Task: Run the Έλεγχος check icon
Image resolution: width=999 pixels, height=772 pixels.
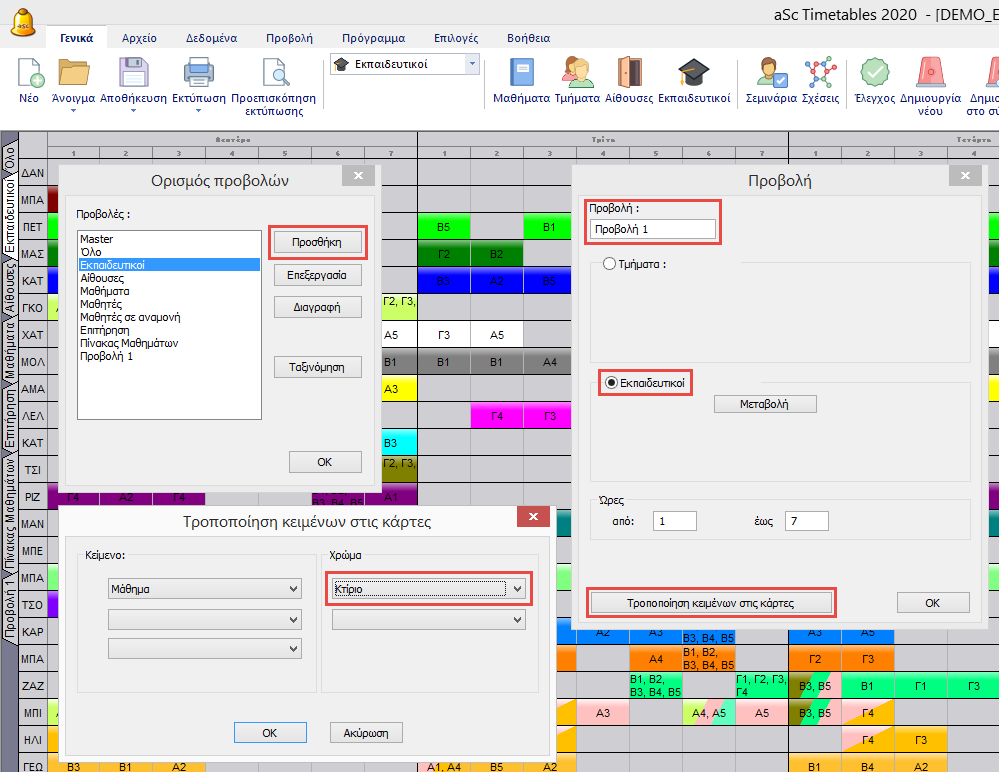Action: (875, 75)
